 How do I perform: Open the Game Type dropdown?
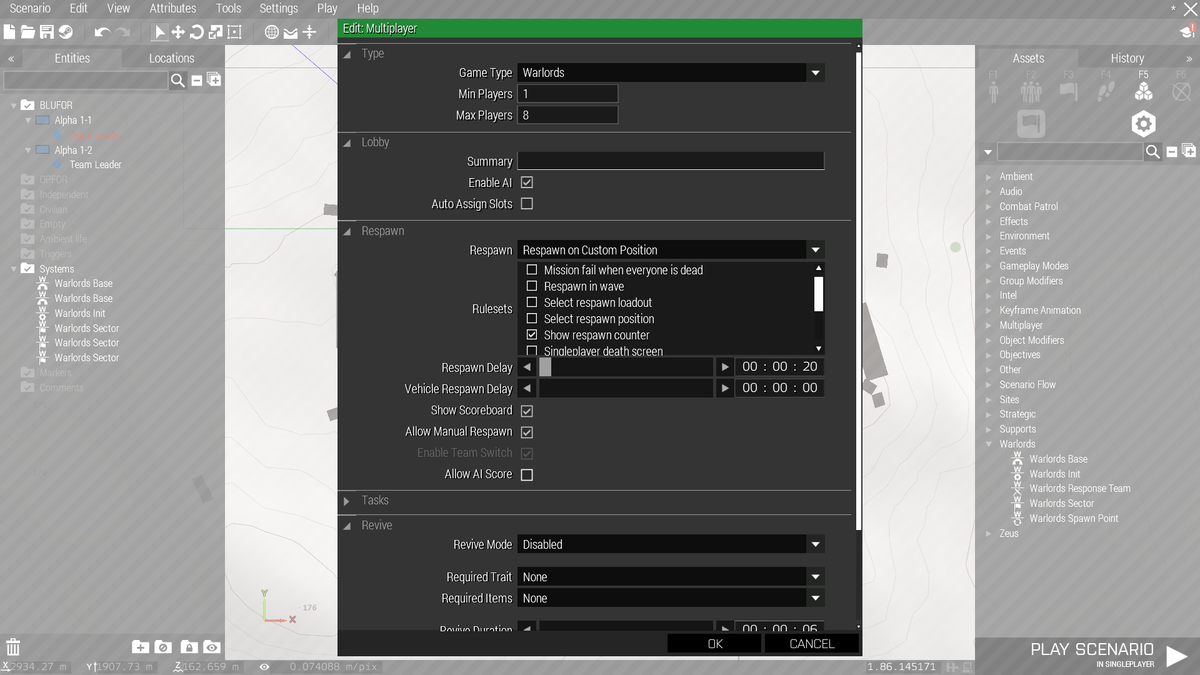[x=815, y=72]
